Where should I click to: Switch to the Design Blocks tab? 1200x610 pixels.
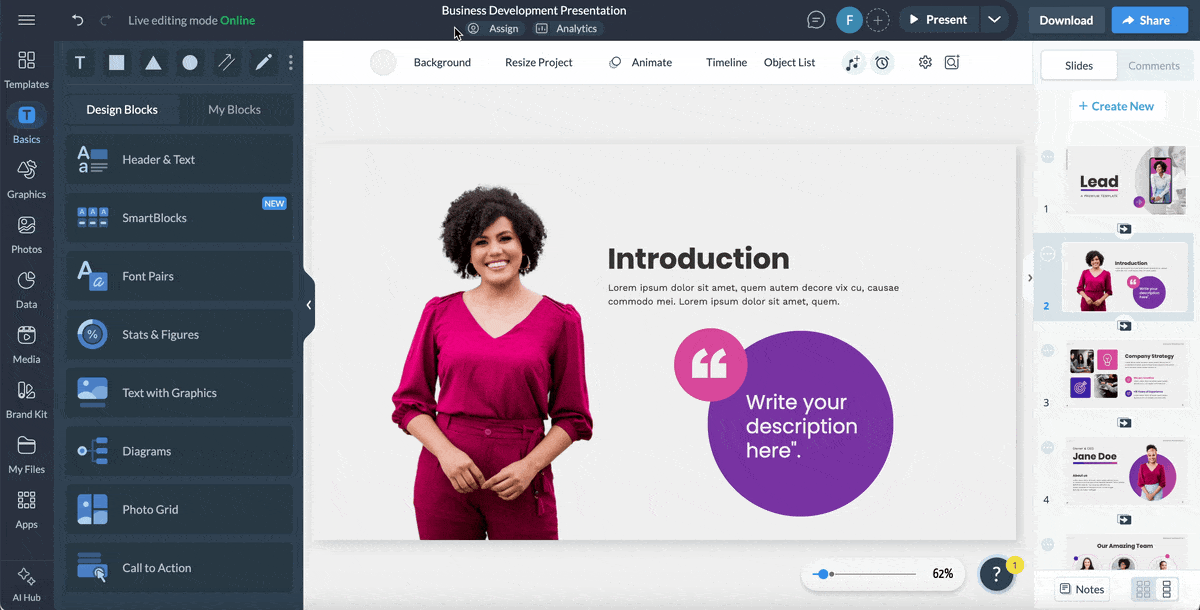pos(122,110)
